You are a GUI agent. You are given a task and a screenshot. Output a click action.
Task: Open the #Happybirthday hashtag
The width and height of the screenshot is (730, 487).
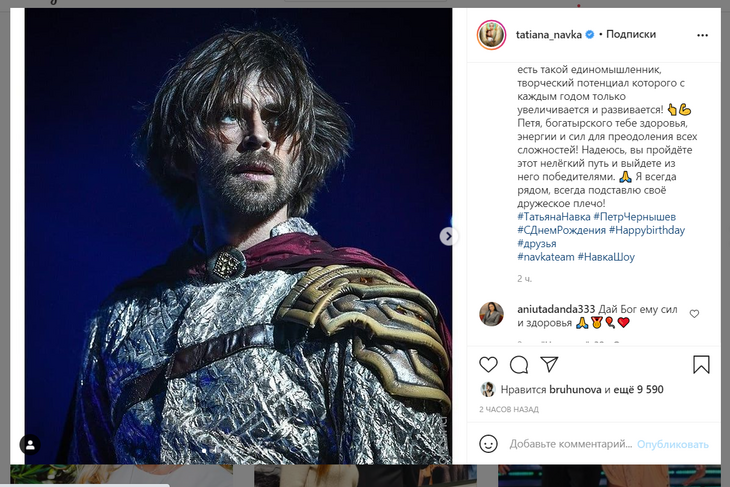(x=647, y=230)
